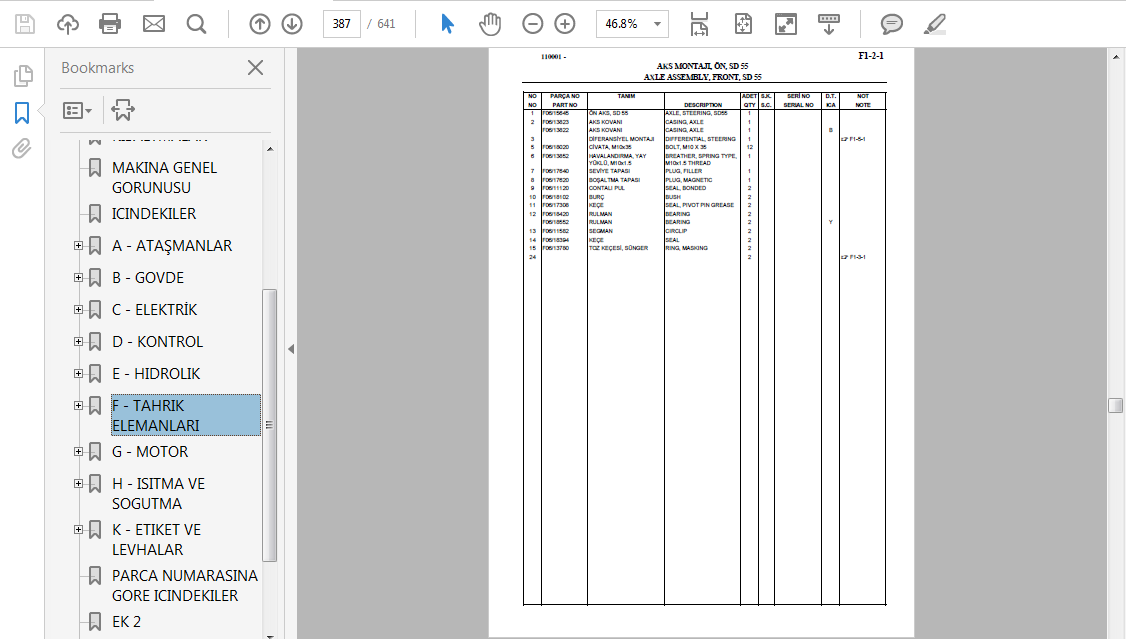1126x639 pixels.
Task: Click document scroll up arrow
Action: [1115, 56]
